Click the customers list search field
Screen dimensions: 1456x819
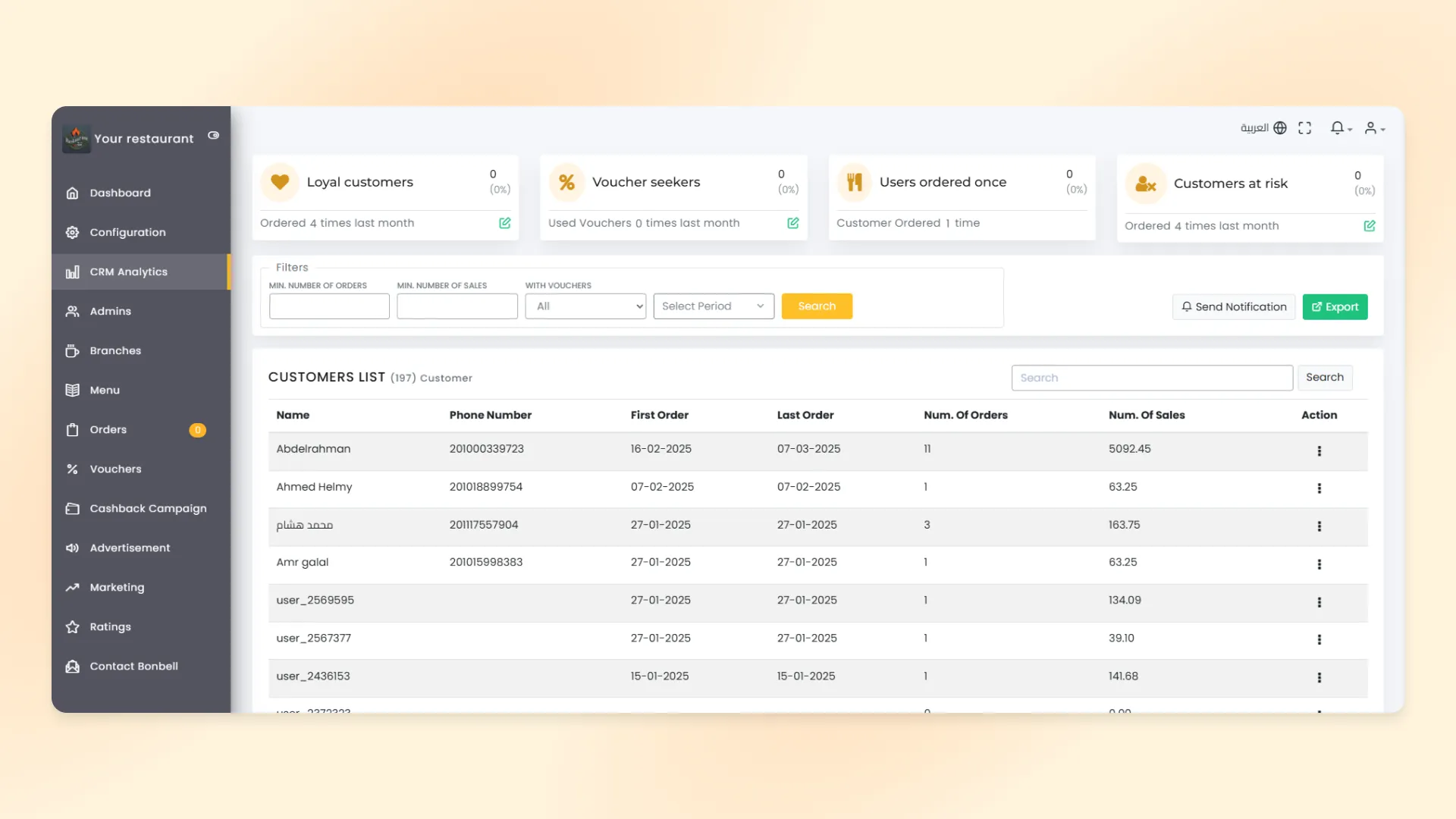point(1152,378)
